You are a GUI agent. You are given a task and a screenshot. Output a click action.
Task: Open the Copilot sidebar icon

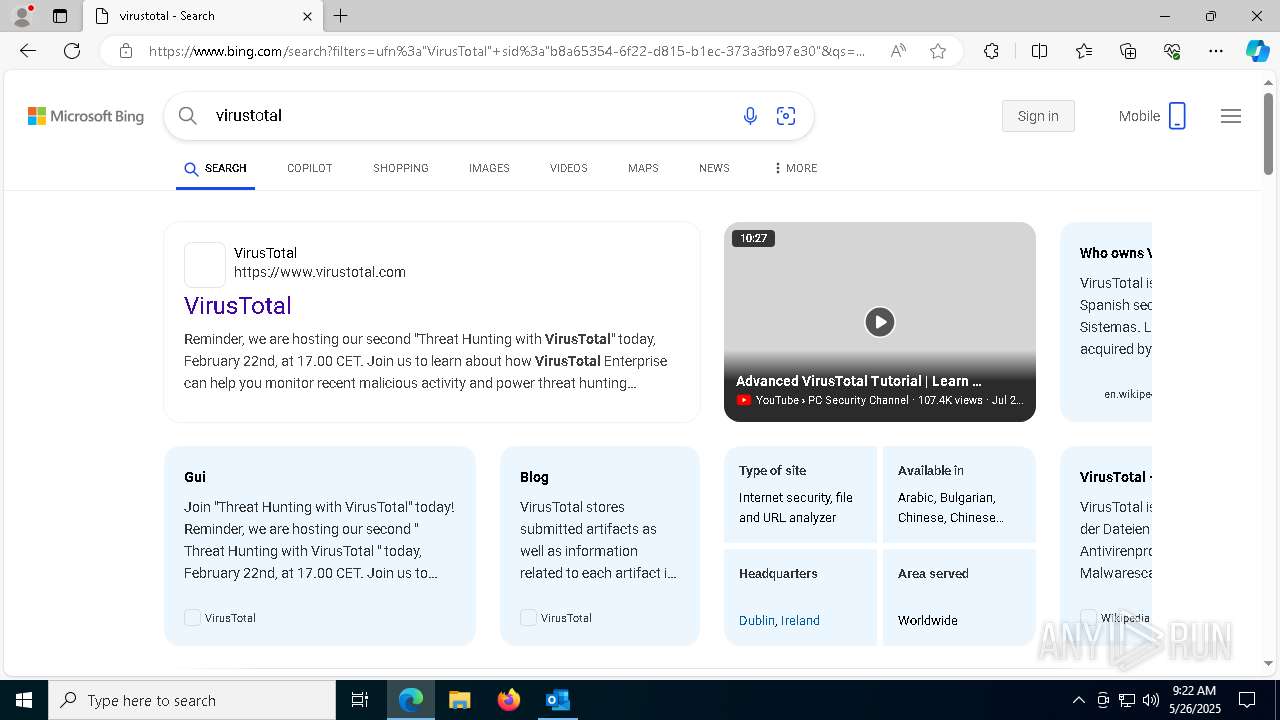point(1257,51)
